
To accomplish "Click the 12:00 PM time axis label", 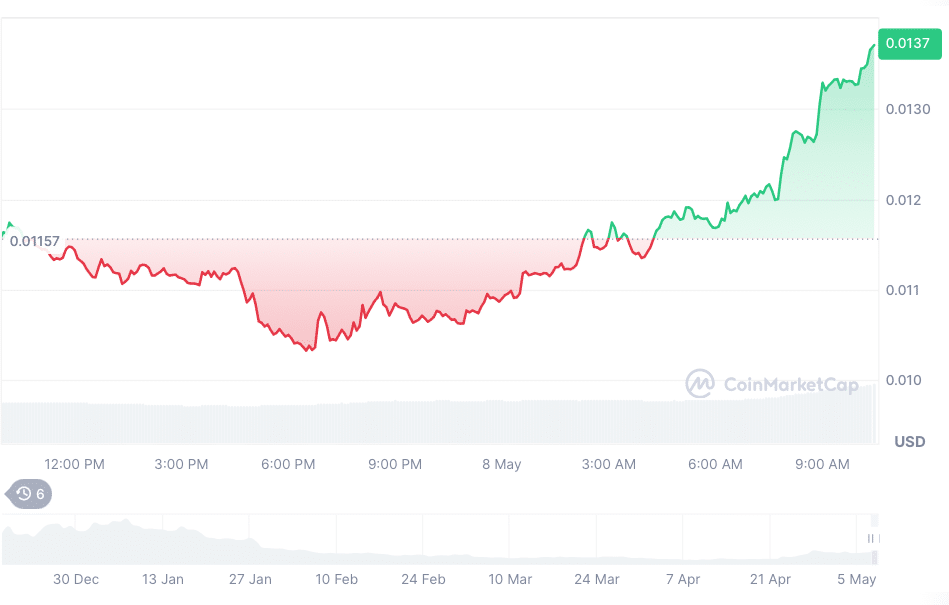I will tap(75, 464).
